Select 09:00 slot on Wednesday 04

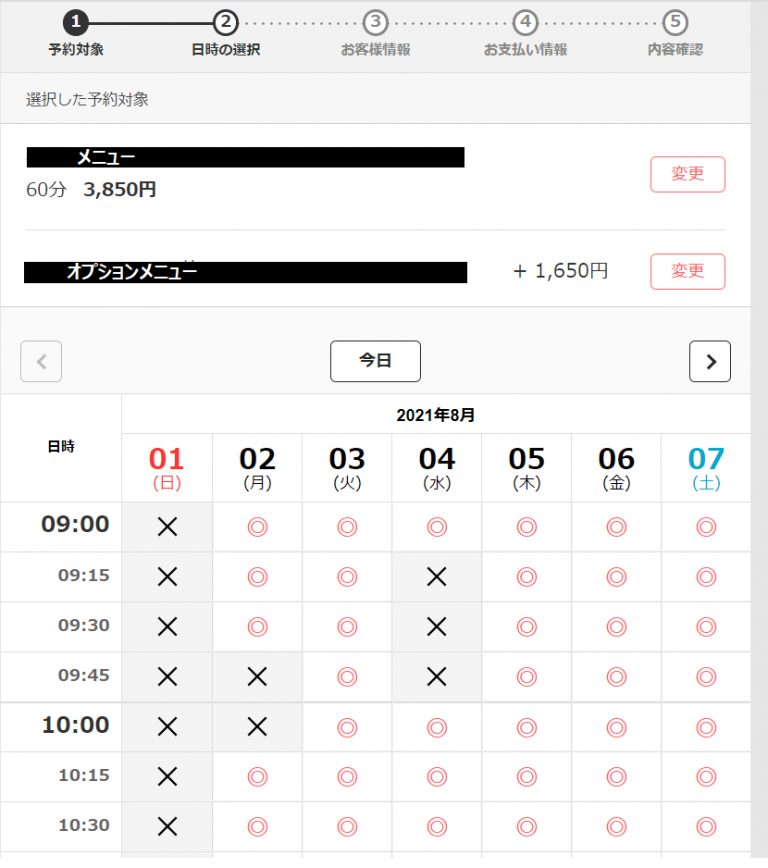tap(436, 527)
